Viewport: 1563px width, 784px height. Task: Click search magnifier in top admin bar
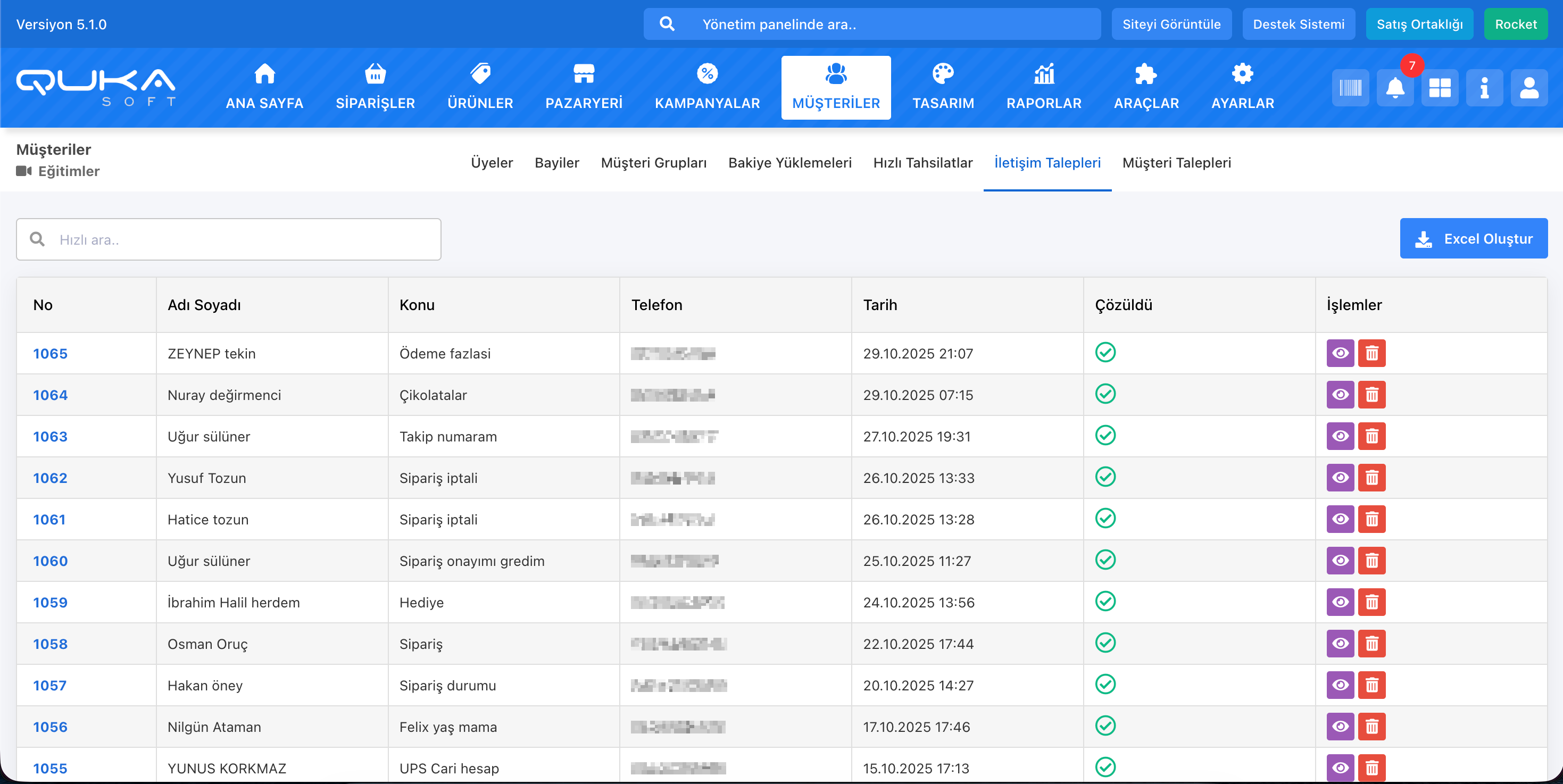tap(667, 24)
